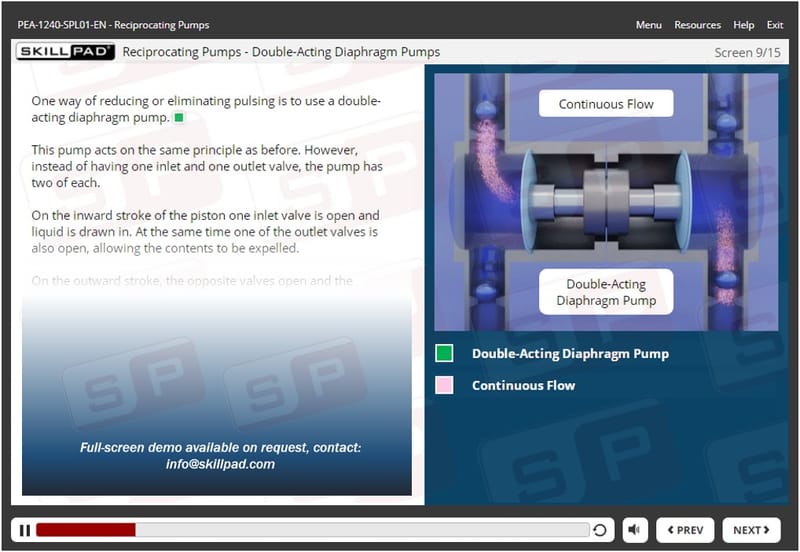Click the info@skillpad.com contact address
Viewport: 800px width, 552px height.
[220, 464]
